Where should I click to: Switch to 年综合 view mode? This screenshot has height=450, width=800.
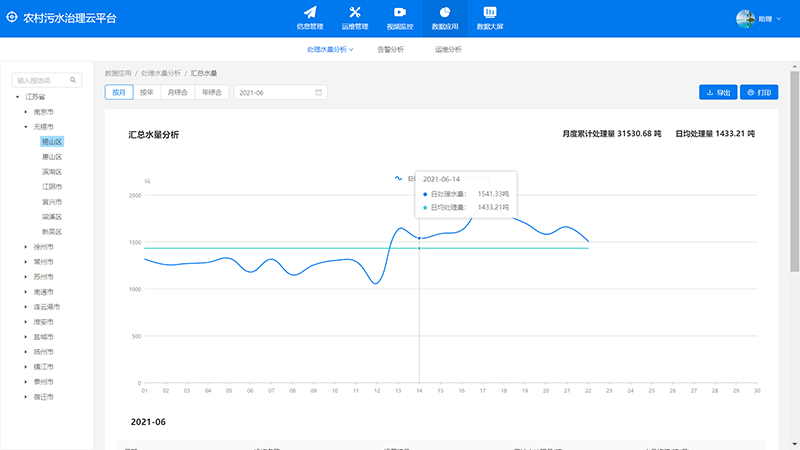[x=211, y=92]
